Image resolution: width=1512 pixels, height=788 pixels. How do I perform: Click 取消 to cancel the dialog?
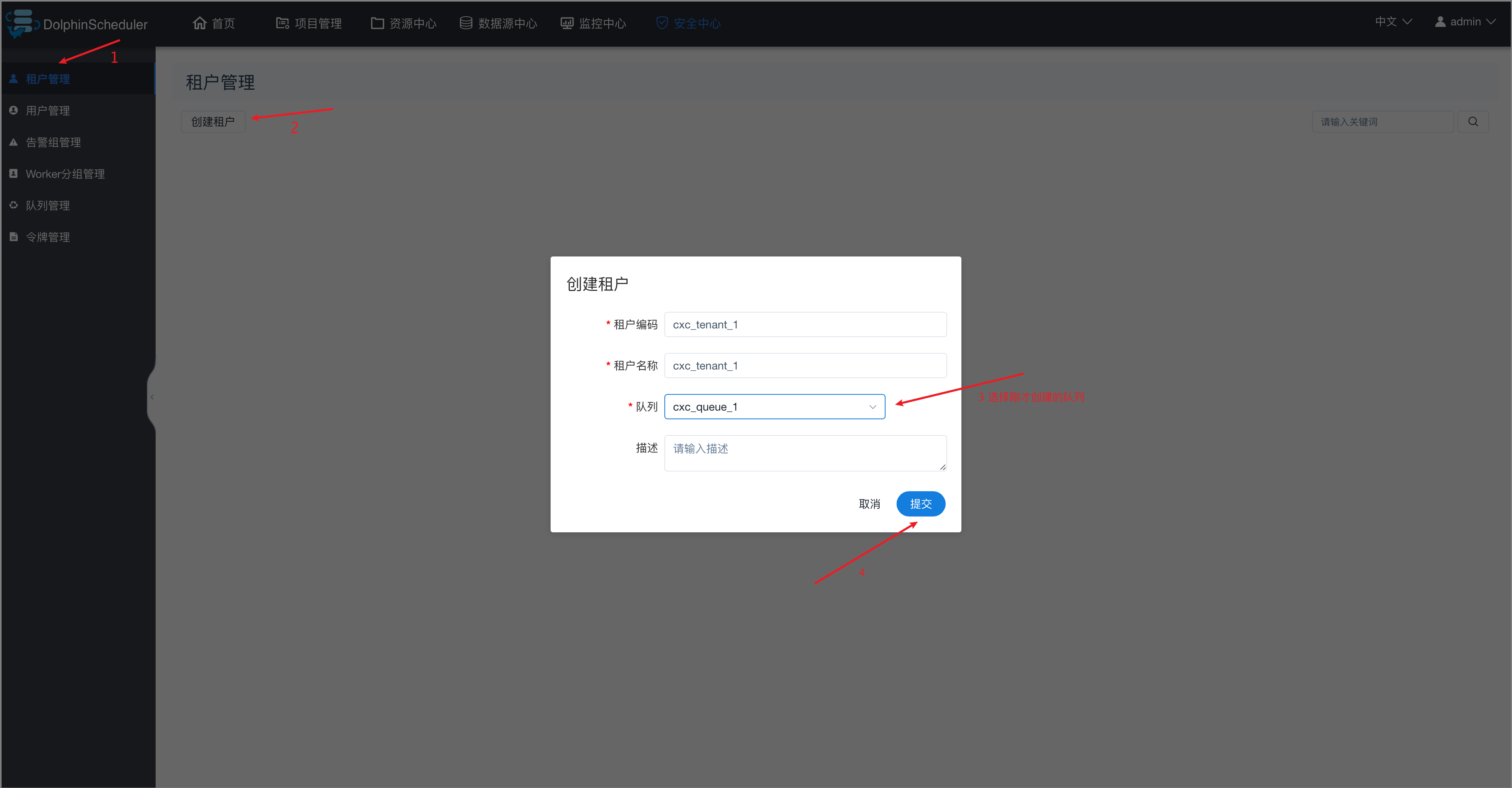(x=869, y=504)
